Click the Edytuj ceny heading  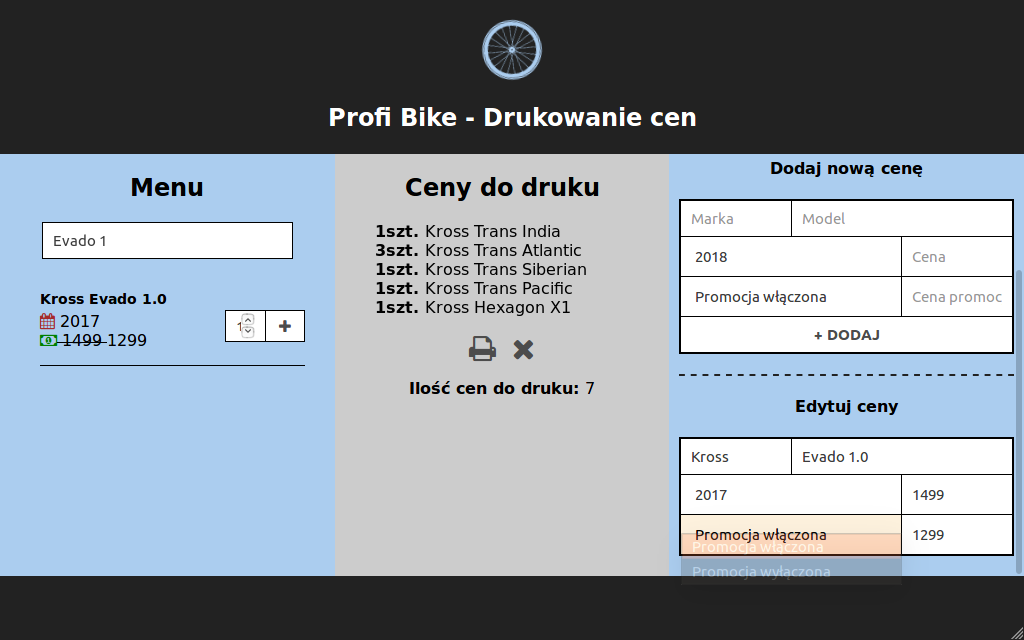(x=846, y=406)
